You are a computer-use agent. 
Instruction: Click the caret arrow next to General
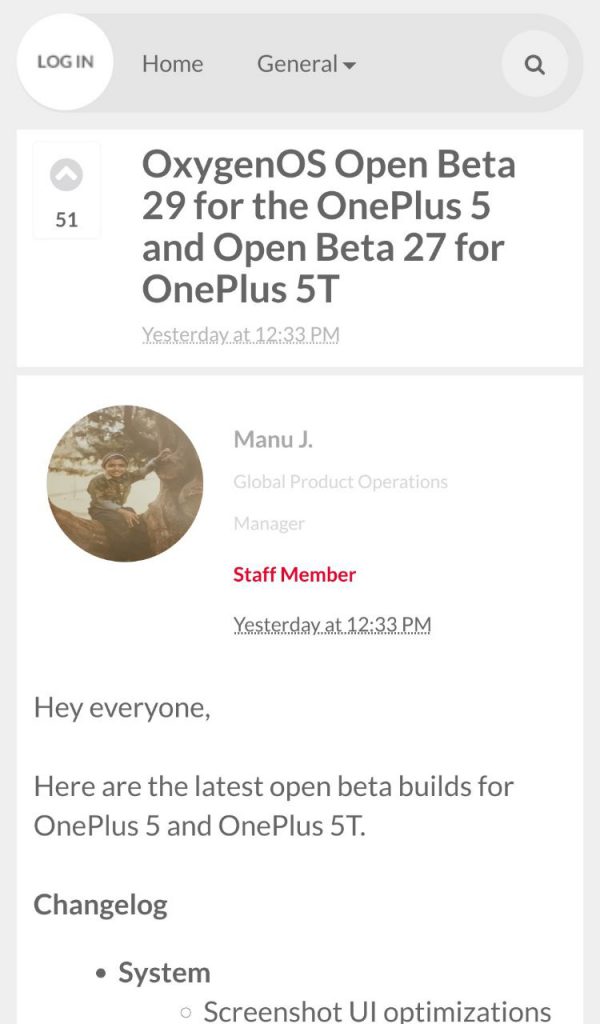pos(349,66)
